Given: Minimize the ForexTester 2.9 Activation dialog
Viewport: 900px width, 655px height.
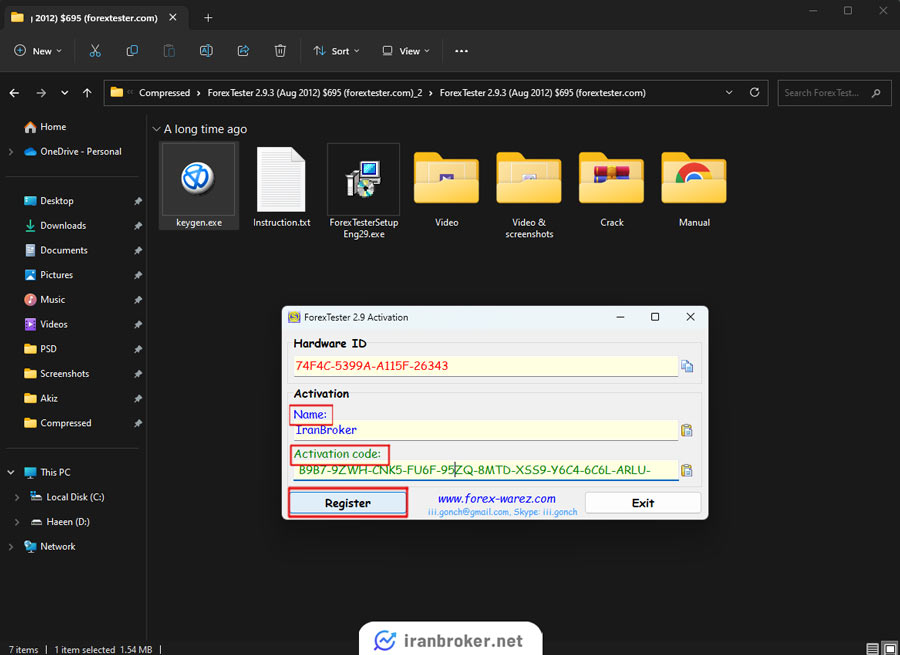Looking at the screenshot, I should click(x=620, y=317).
